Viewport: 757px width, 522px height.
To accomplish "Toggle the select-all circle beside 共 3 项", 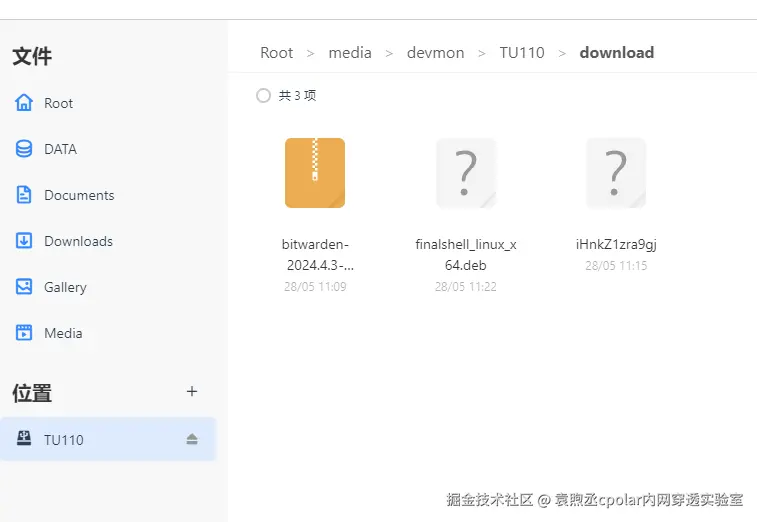I will 263,95.
